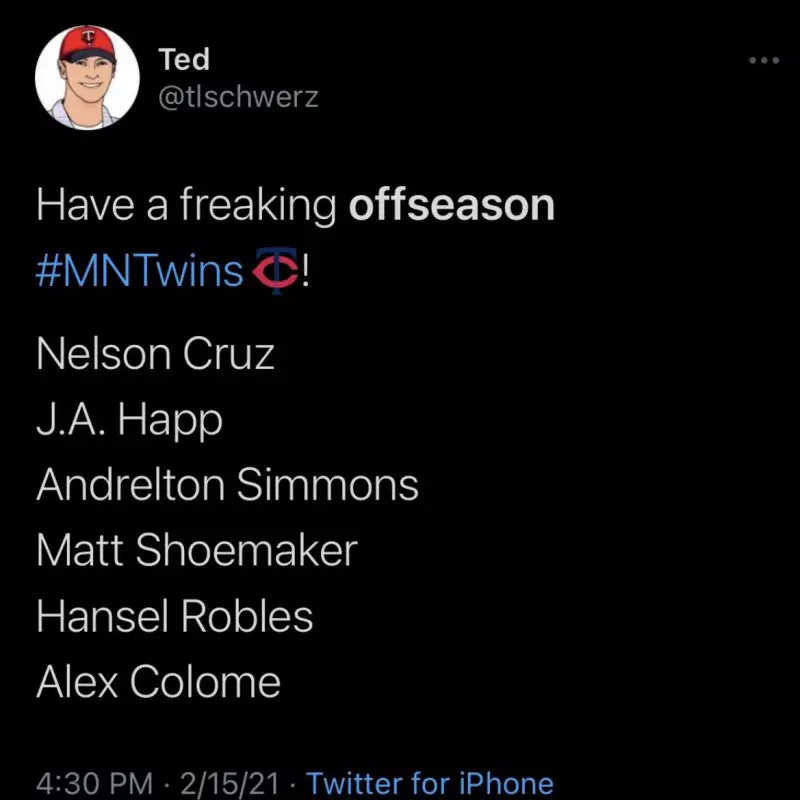
Task: Click the word freaking in the tweet
Action: tap(258, 206)
